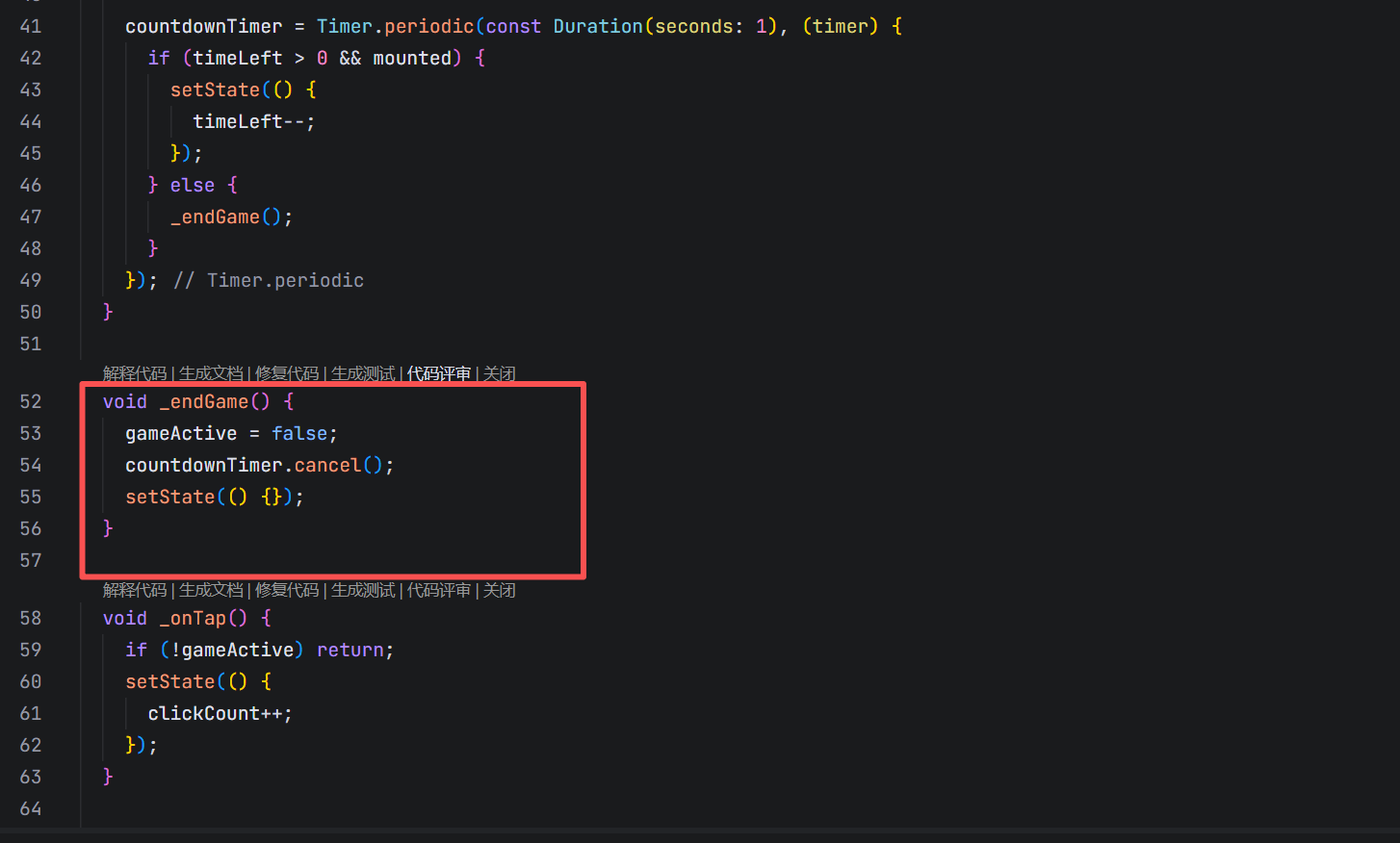Click line number 41 in gutter
The width and height of the screenshot is (1400, 843).
tap(31, 26)
